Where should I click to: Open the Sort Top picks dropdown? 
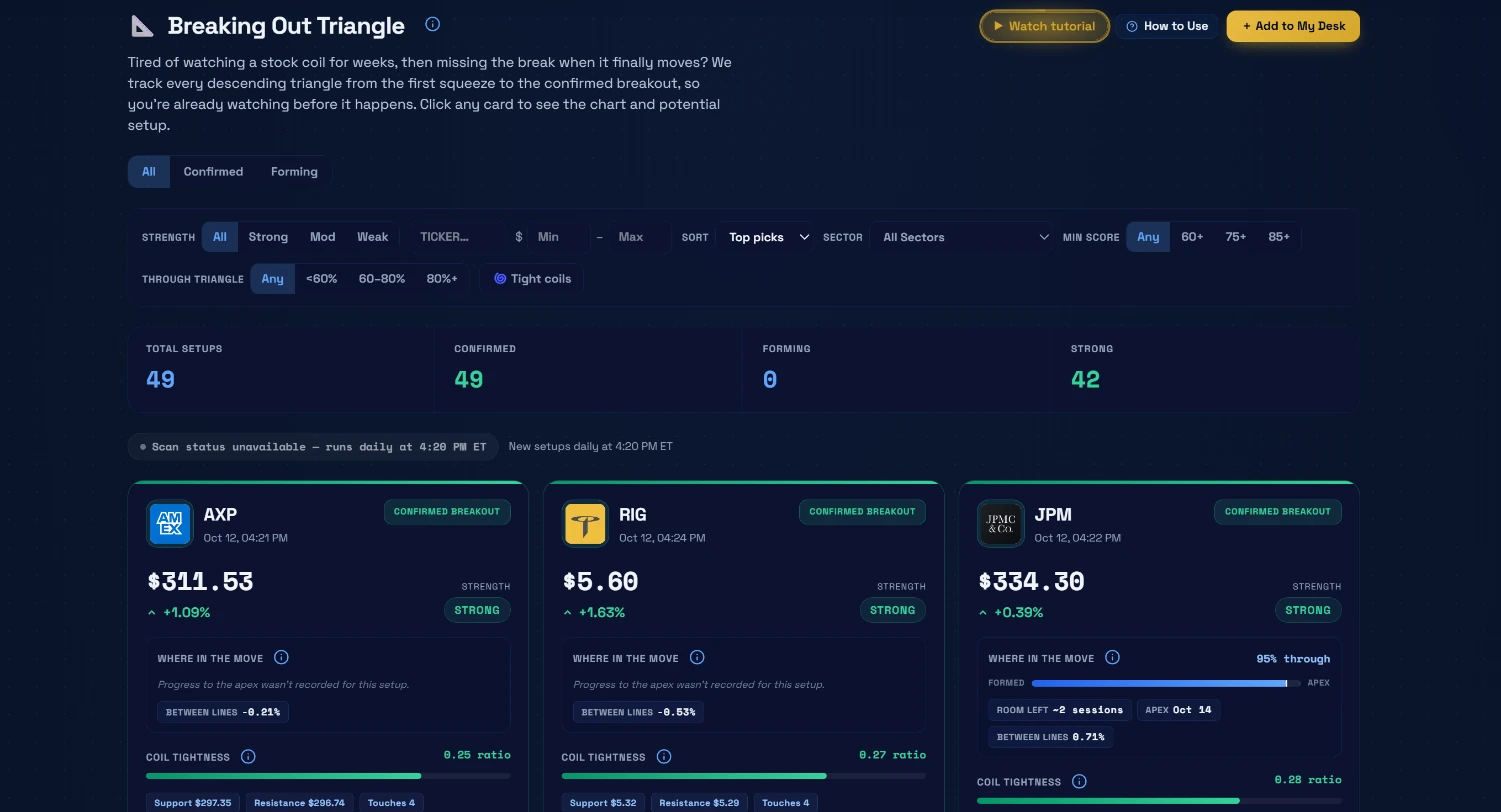click(765, 237)
